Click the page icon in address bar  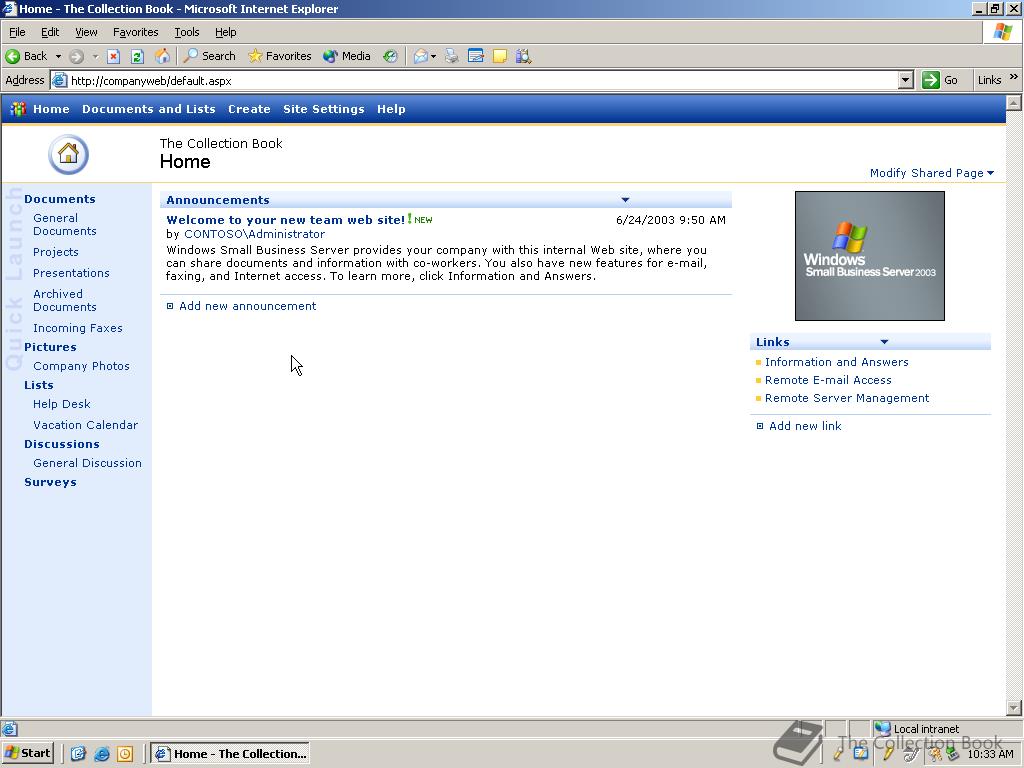[x=59, y=80]
